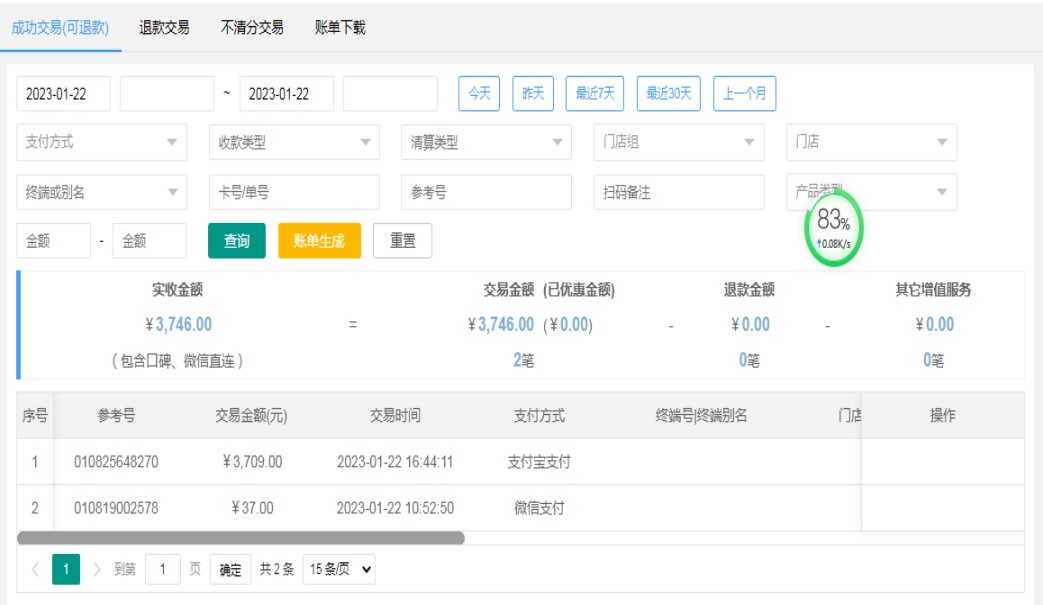Switch to the 退款交易 tab

click(164, 28)
